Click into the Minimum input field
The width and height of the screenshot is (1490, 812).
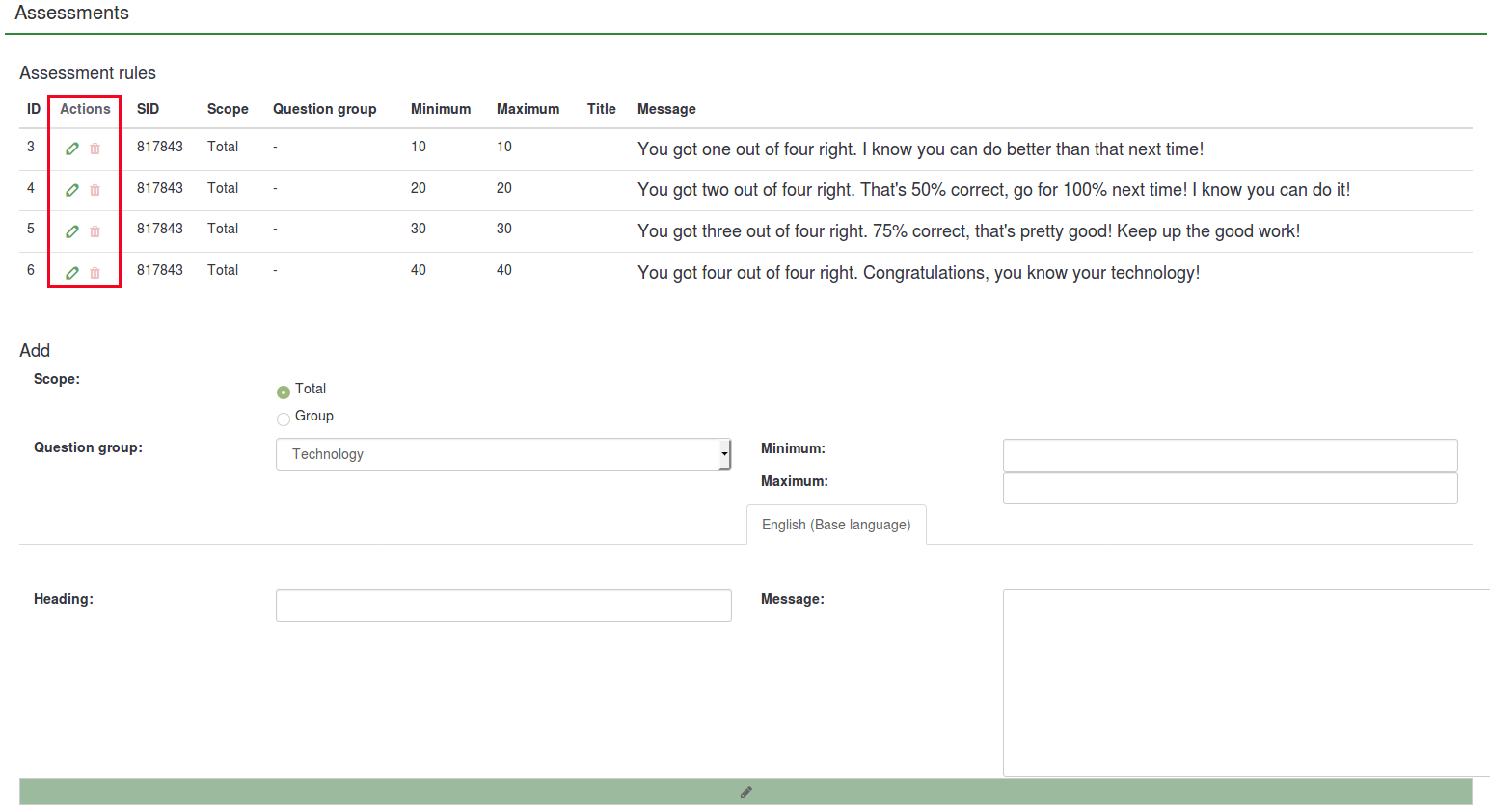1230,455
